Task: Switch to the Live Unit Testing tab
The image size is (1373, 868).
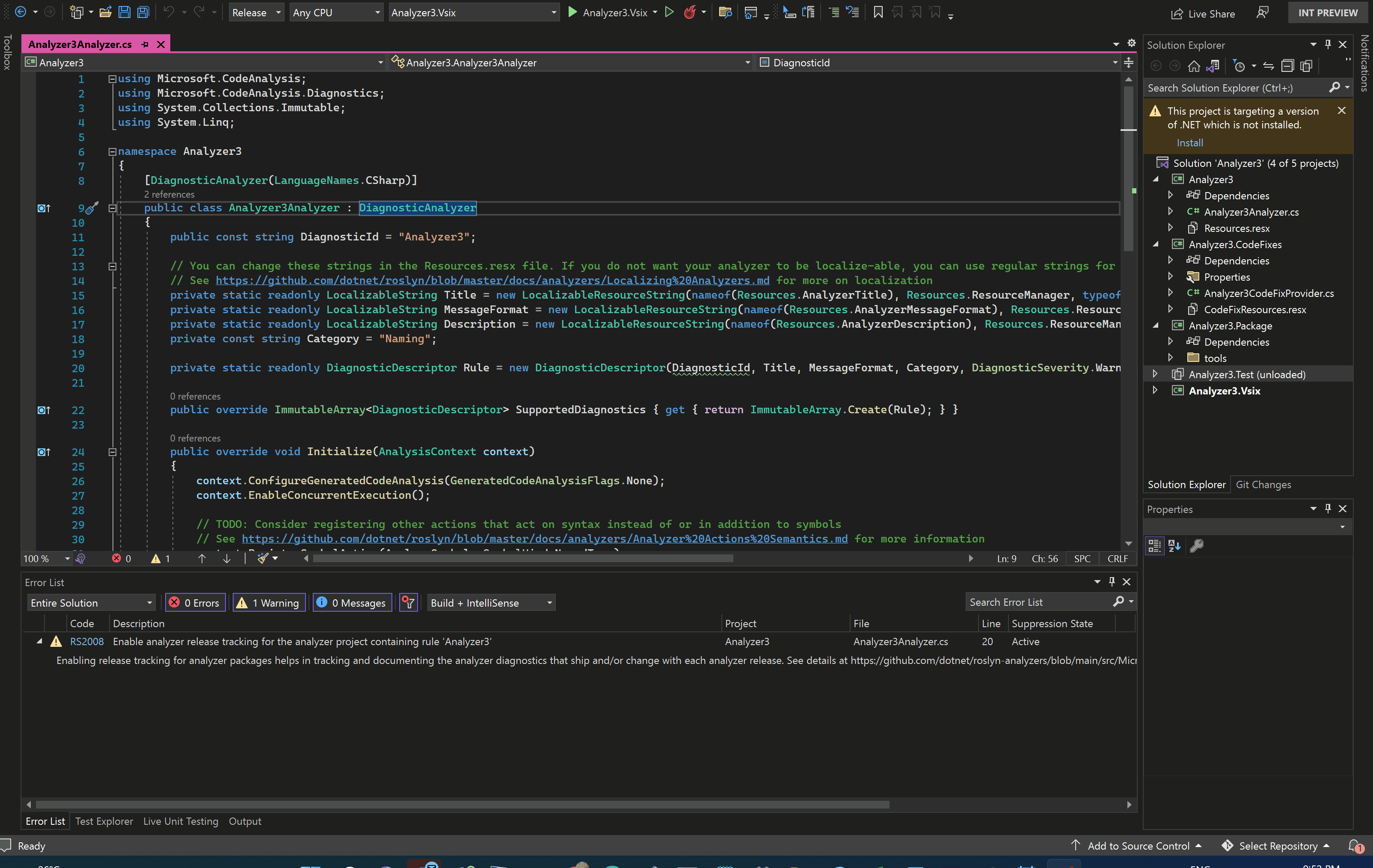Action: pos(181,821)
